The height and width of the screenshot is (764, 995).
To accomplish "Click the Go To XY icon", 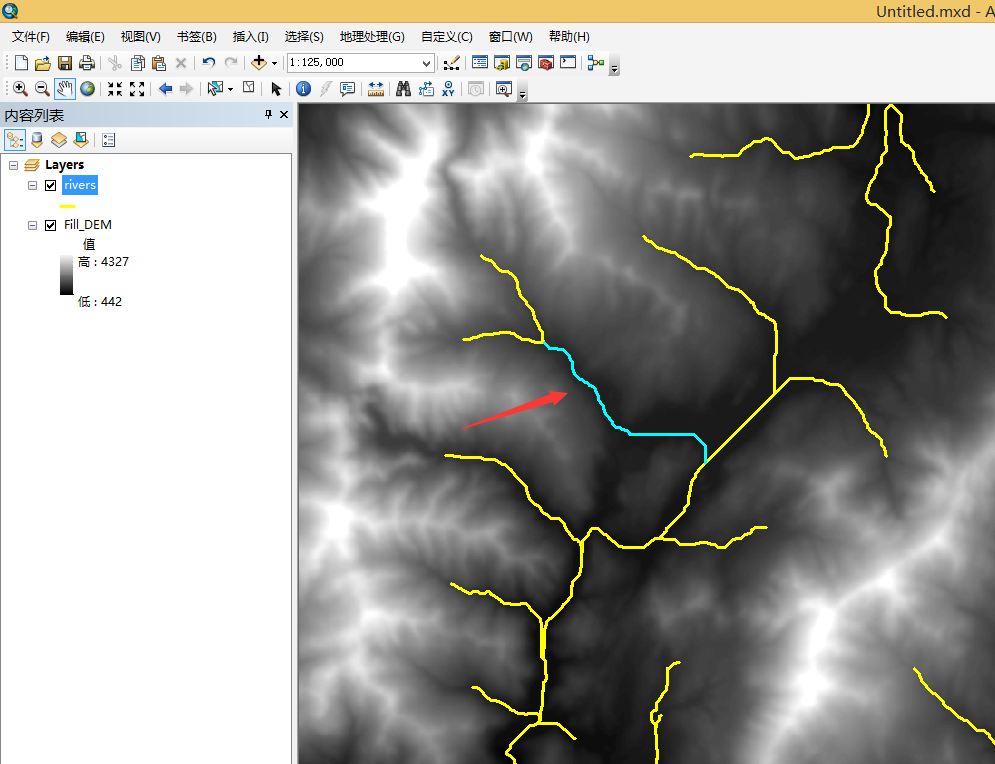I will (x=448, y=89).
